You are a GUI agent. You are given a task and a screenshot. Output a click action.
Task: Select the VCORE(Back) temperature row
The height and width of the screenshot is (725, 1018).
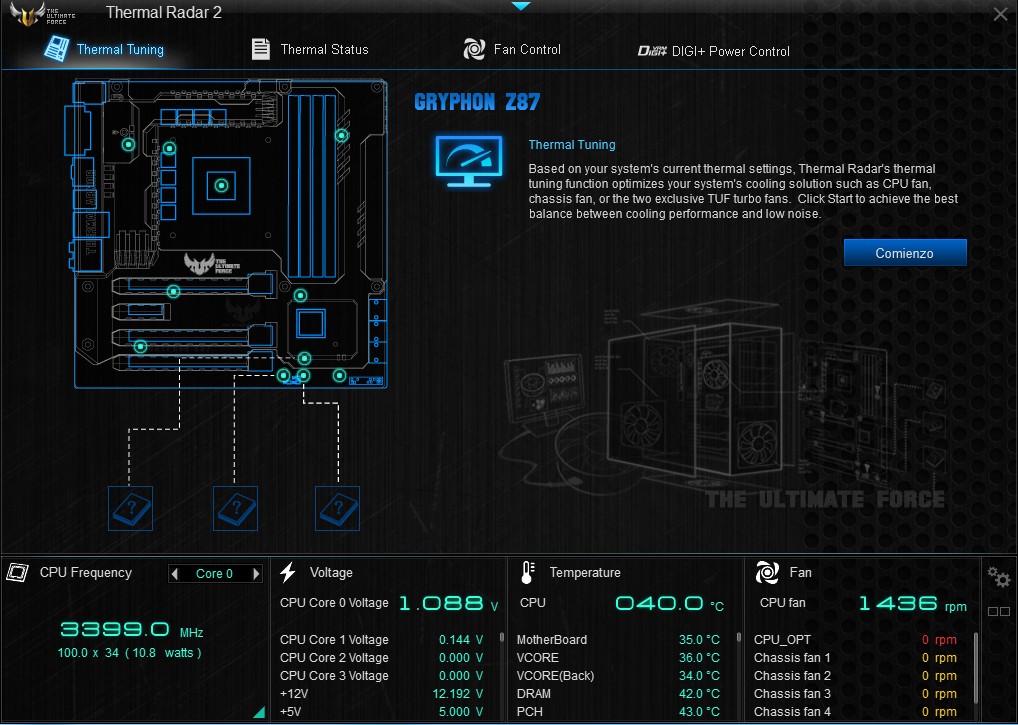[618, 676]
